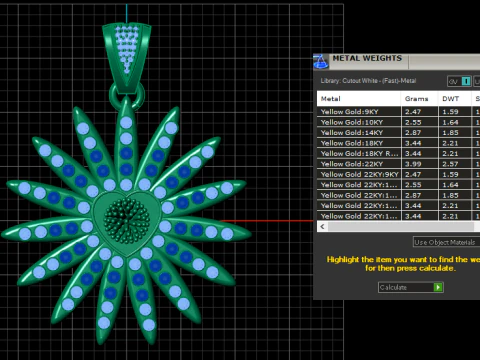The image size is (480, 360).
Task: Click the Metal Weights scale icon
Action: tap(321, 62)
